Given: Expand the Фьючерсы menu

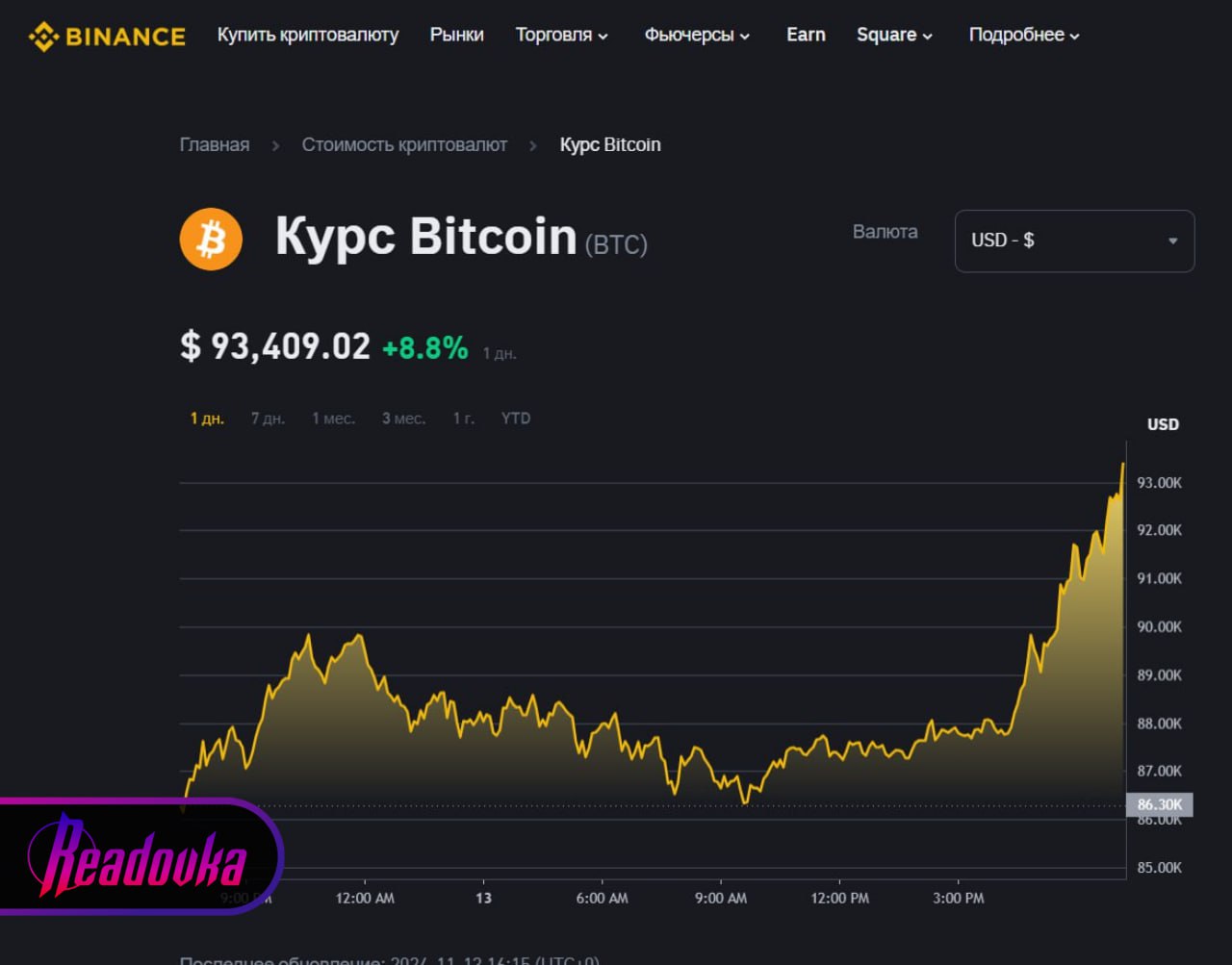Looking at the screenshot, I should pyautogui.click(x=697, y=36).
